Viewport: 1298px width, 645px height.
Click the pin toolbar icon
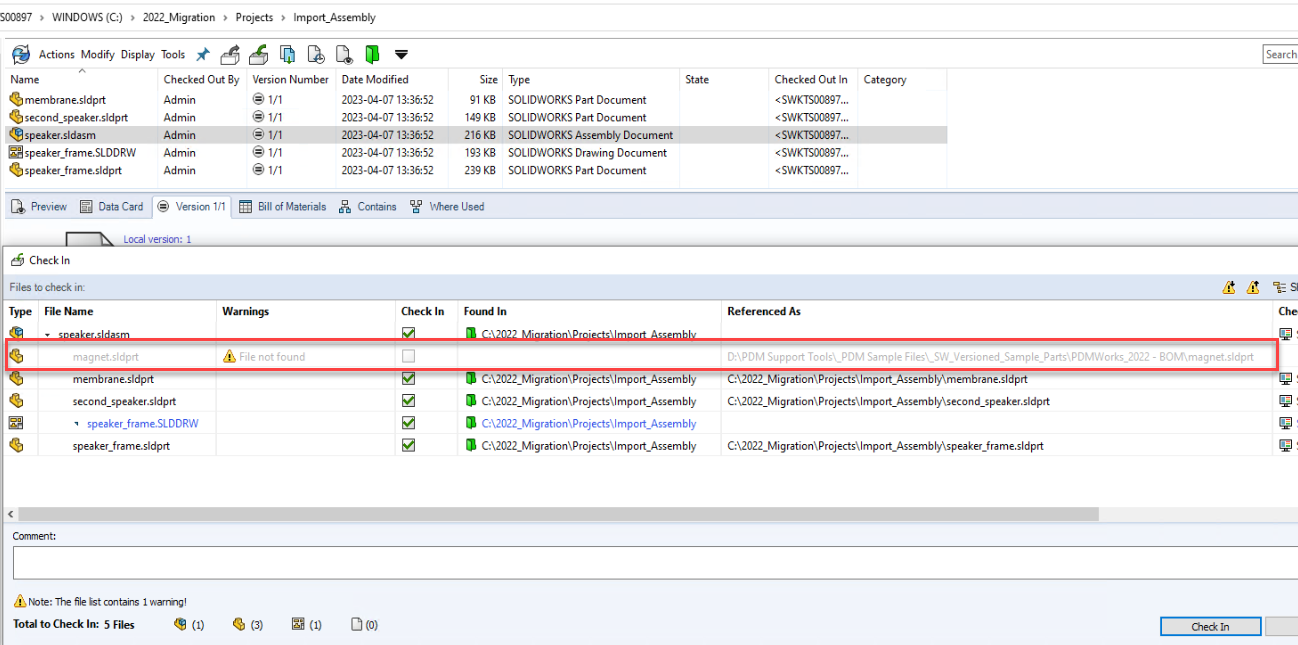pyautogui.click(x=202, y=54)
